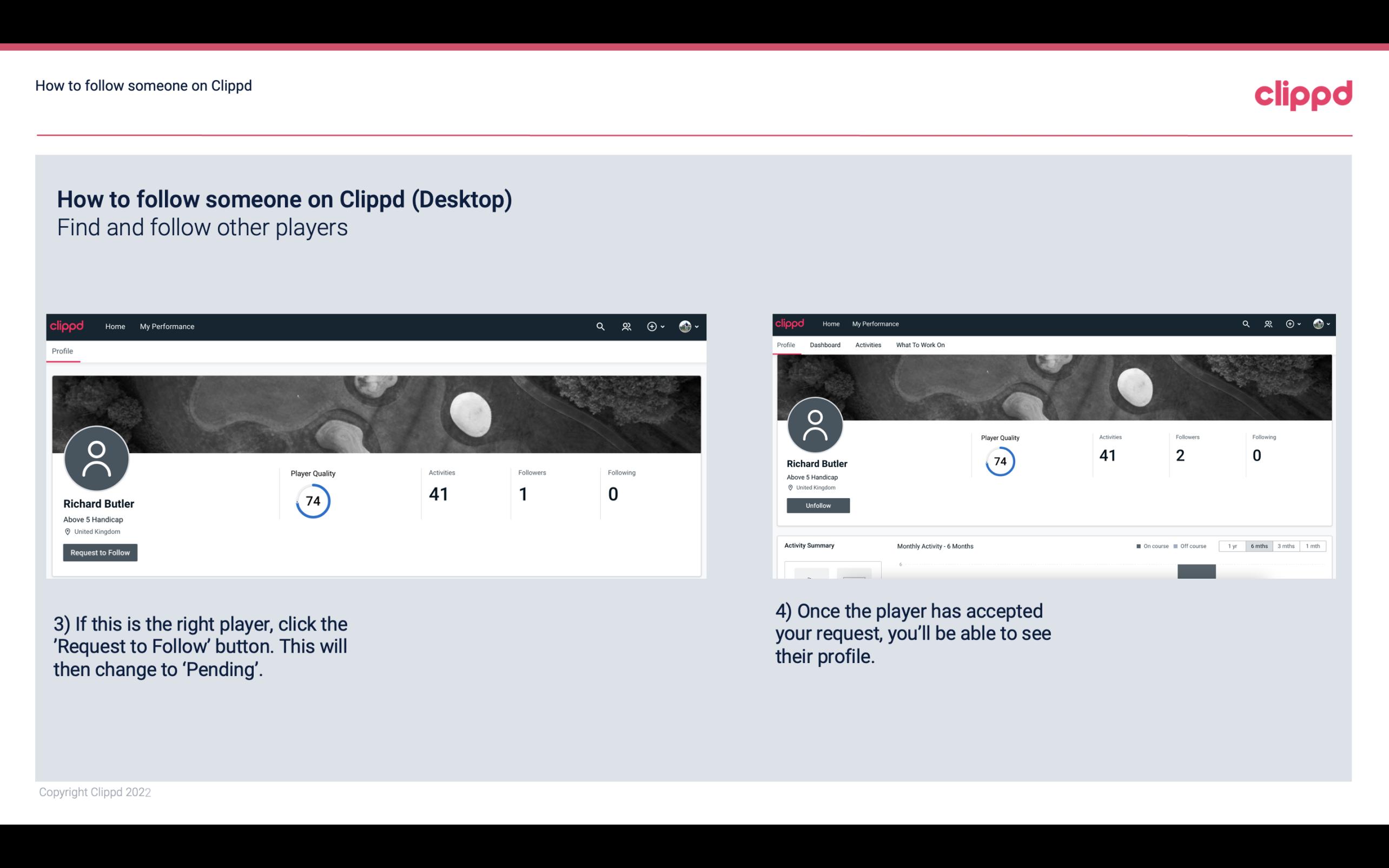The width and height of the screenshot is (1389, 868).
Task: Click the Clippd home logo icon
Action: [x=67, y=326]
